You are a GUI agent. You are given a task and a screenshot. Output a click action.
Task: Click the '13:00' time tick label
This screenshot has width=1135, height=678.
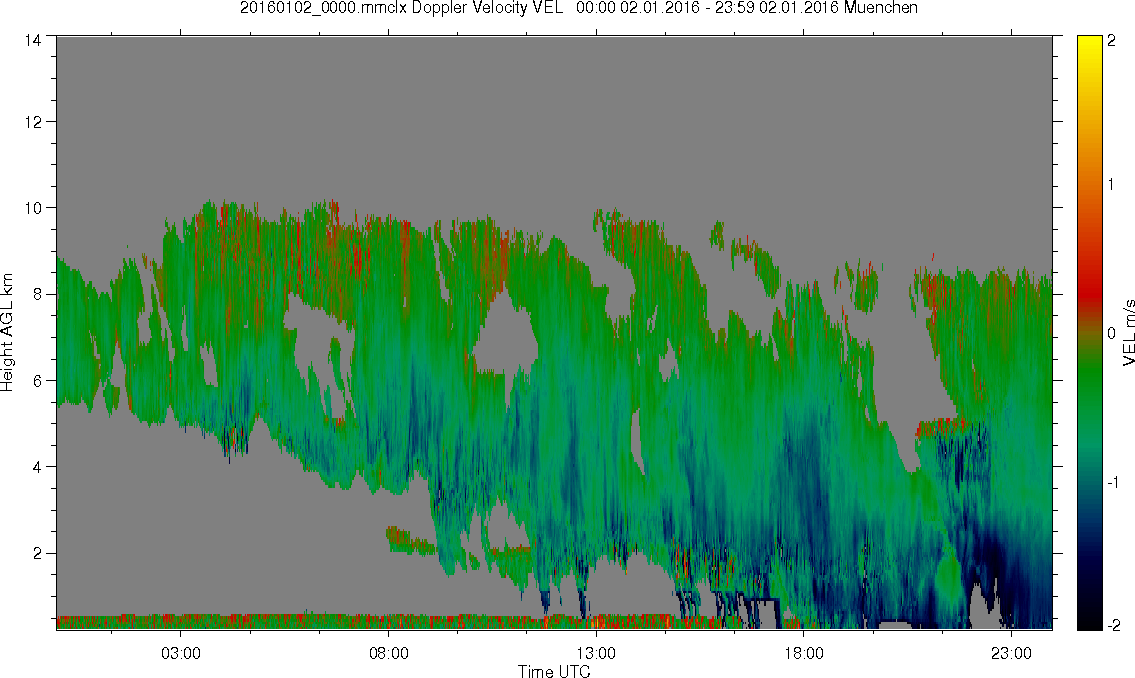[x=596, y=653]
